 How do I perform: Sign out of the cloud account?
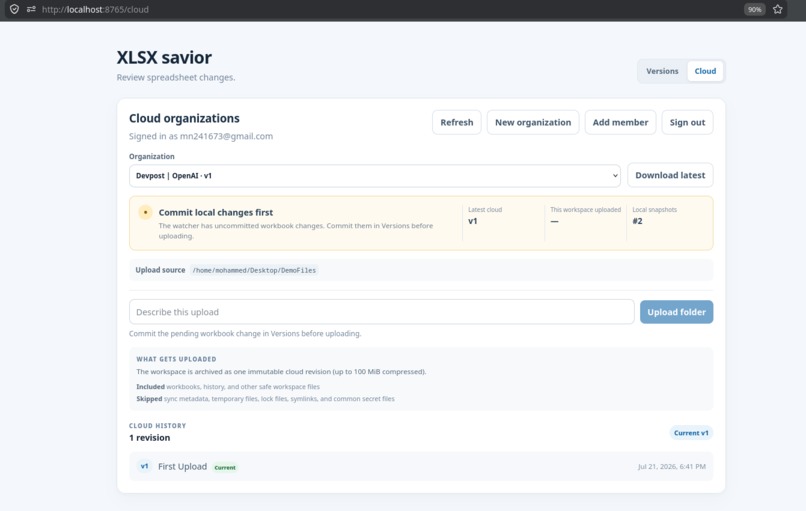(x=687, y=122)
